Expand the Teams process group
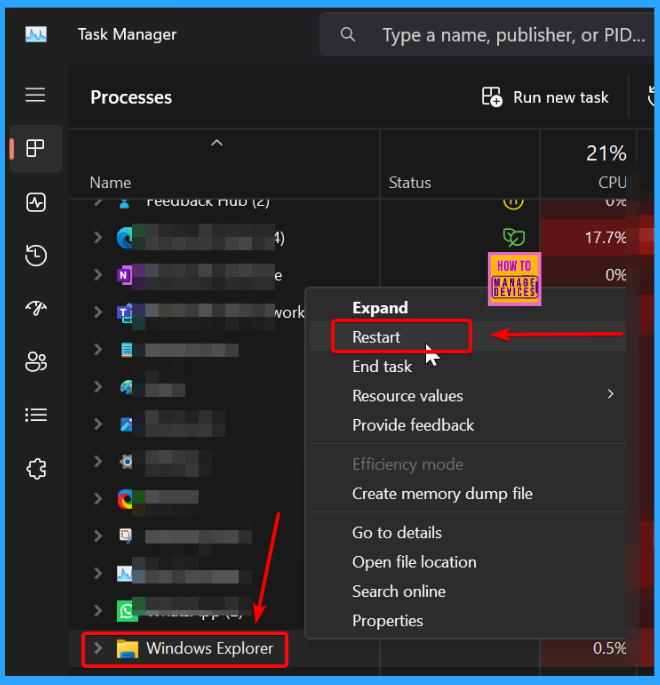 (x=98, y=312)
